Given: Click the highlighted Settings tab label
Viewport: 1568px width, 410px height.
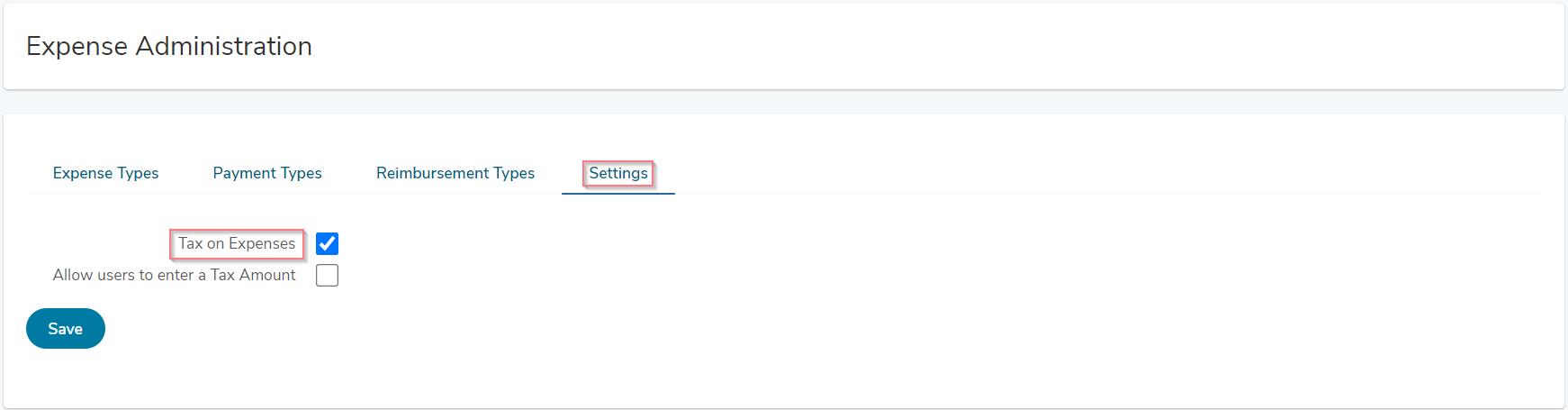Looking at the screenshot, I should coord(618,173).
